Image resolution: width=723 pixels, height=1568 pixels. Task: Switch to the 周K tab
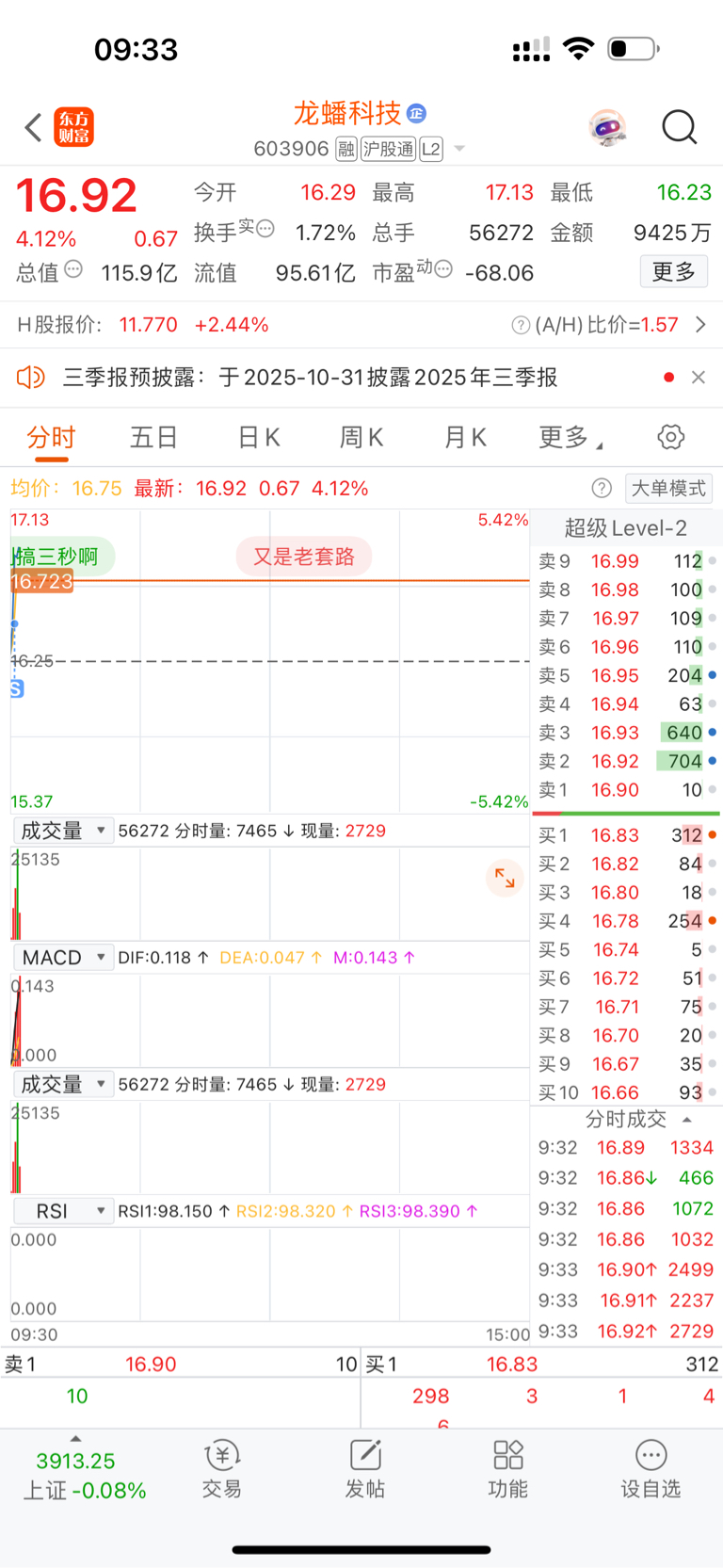tap(361, 438)
